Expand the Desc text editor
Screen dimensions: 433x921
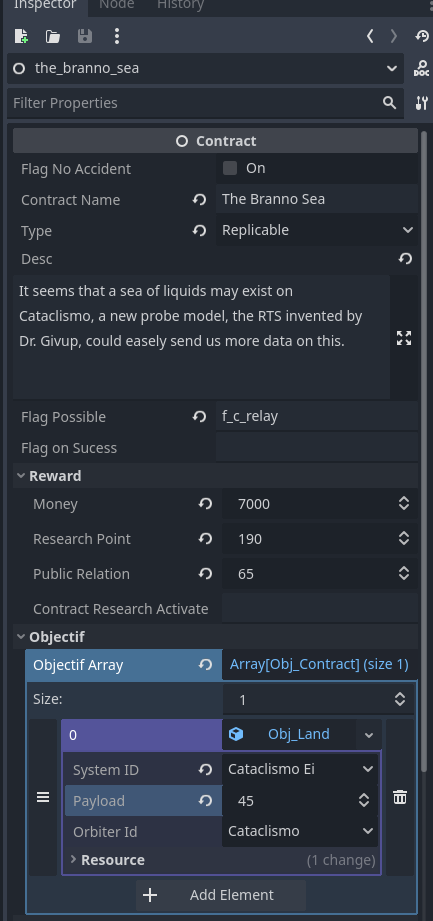click(x=404, y=338)
